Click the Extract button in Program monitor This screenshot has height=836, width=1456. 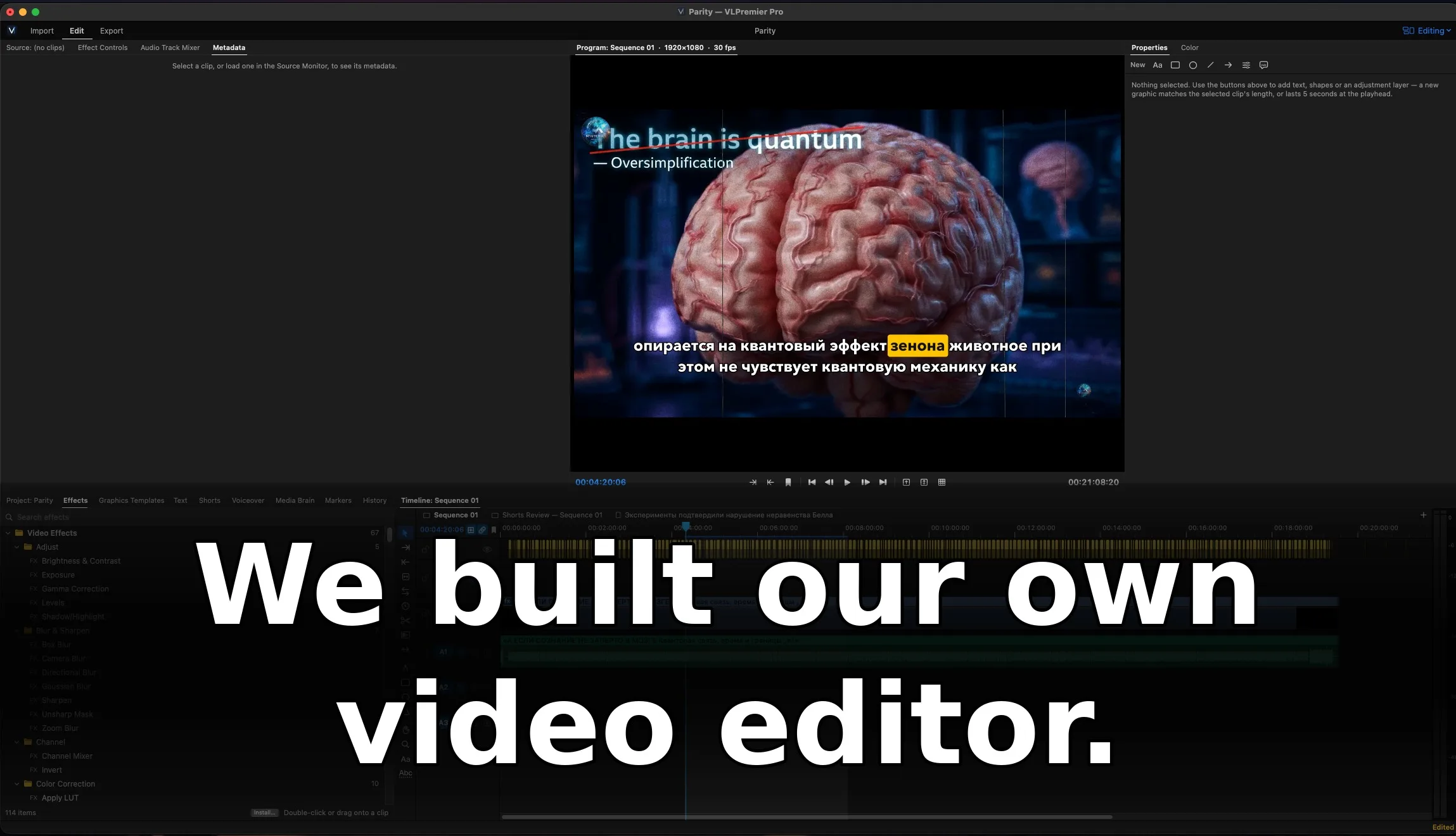point(924,482)
